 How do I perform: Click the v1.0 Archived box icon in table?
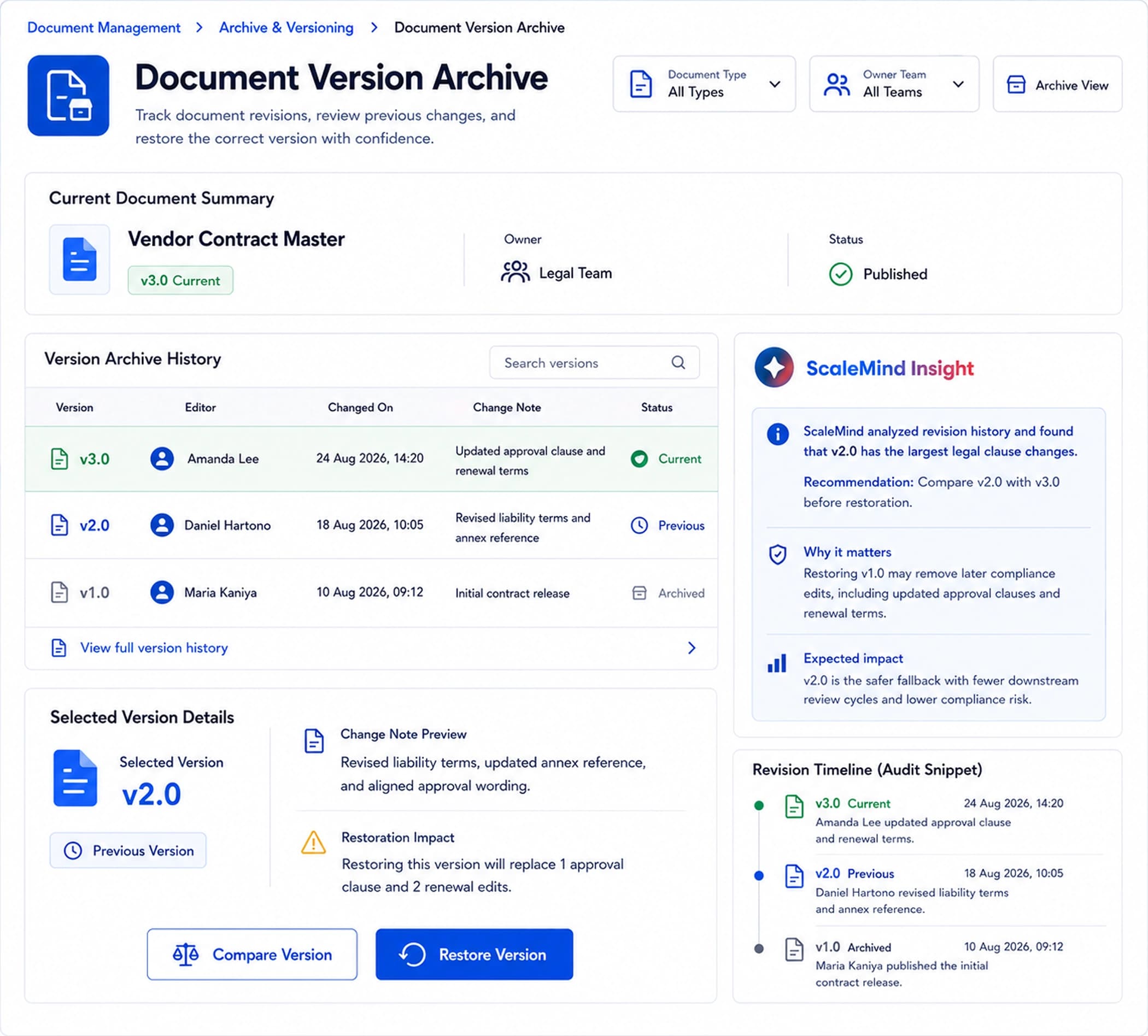point(639,593)
